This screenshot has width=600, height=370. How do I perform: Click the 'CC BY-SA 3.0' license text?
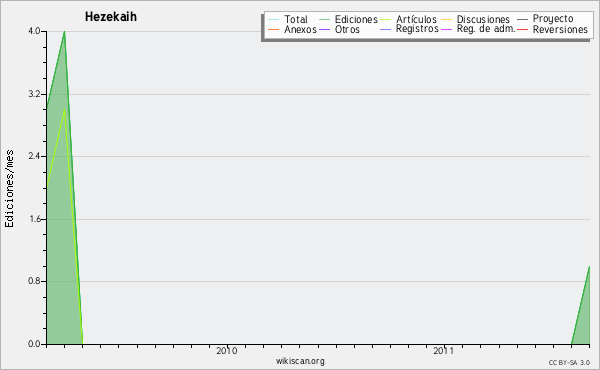click(x=569, y=363)
